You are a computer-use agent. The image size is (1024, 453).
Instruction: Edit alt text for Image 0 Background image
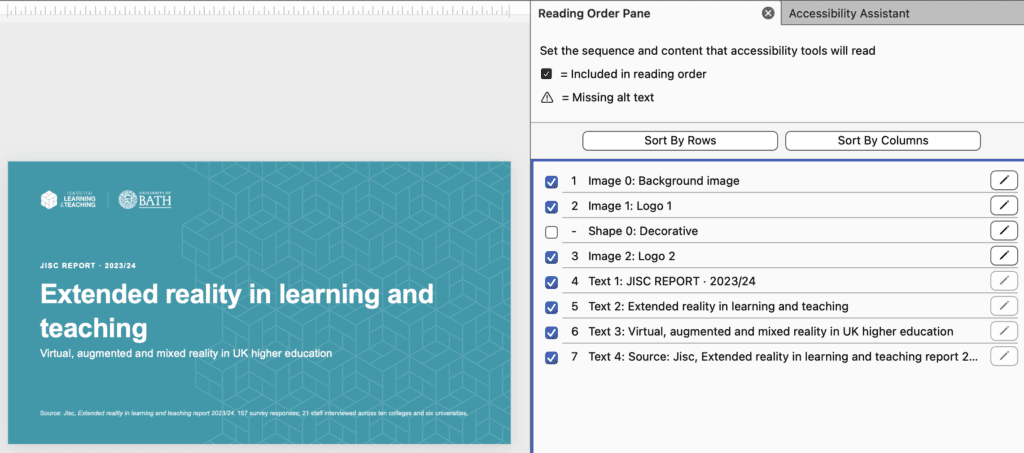point(1004,181)
